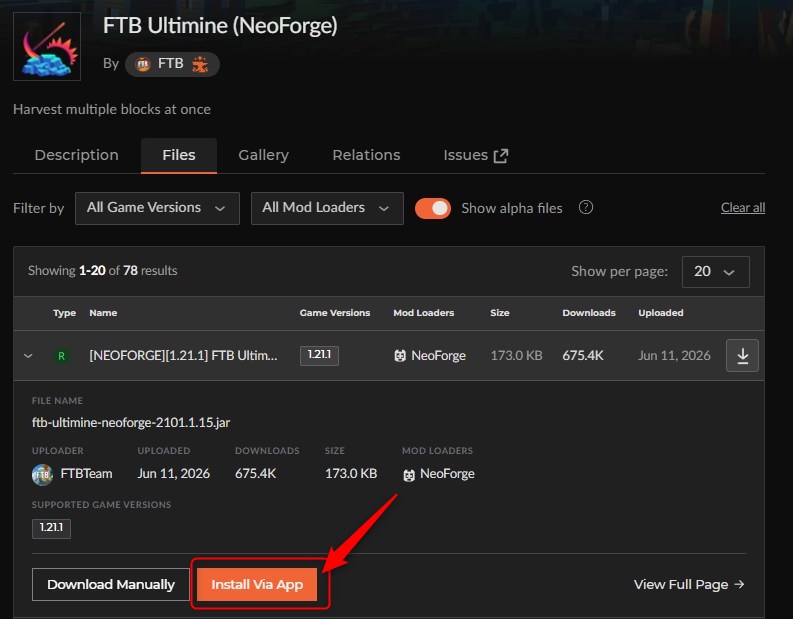793x619 pixels.
Task: Open the Issues external link tab
Action: coord(475,155)
